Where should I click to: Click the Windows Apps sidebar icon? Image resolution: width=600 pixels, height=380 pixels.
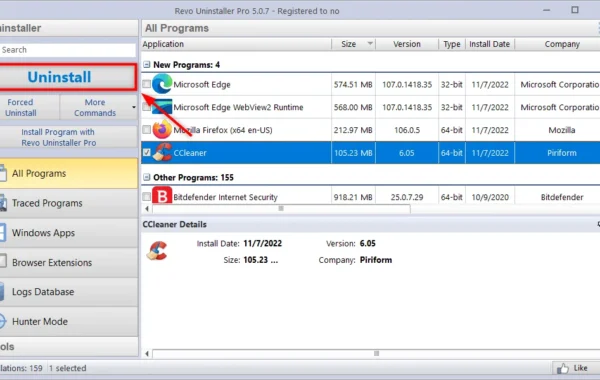pos(2,232)
